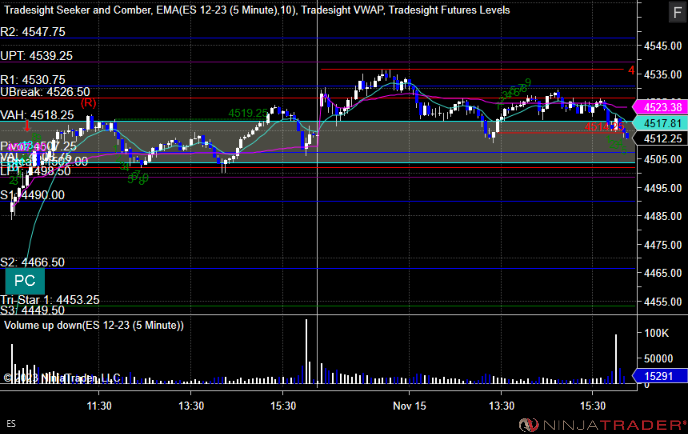This screenshot has width=688, height=434.
Task: Click the magenta 4523.38 price marker
Action: 659,107
